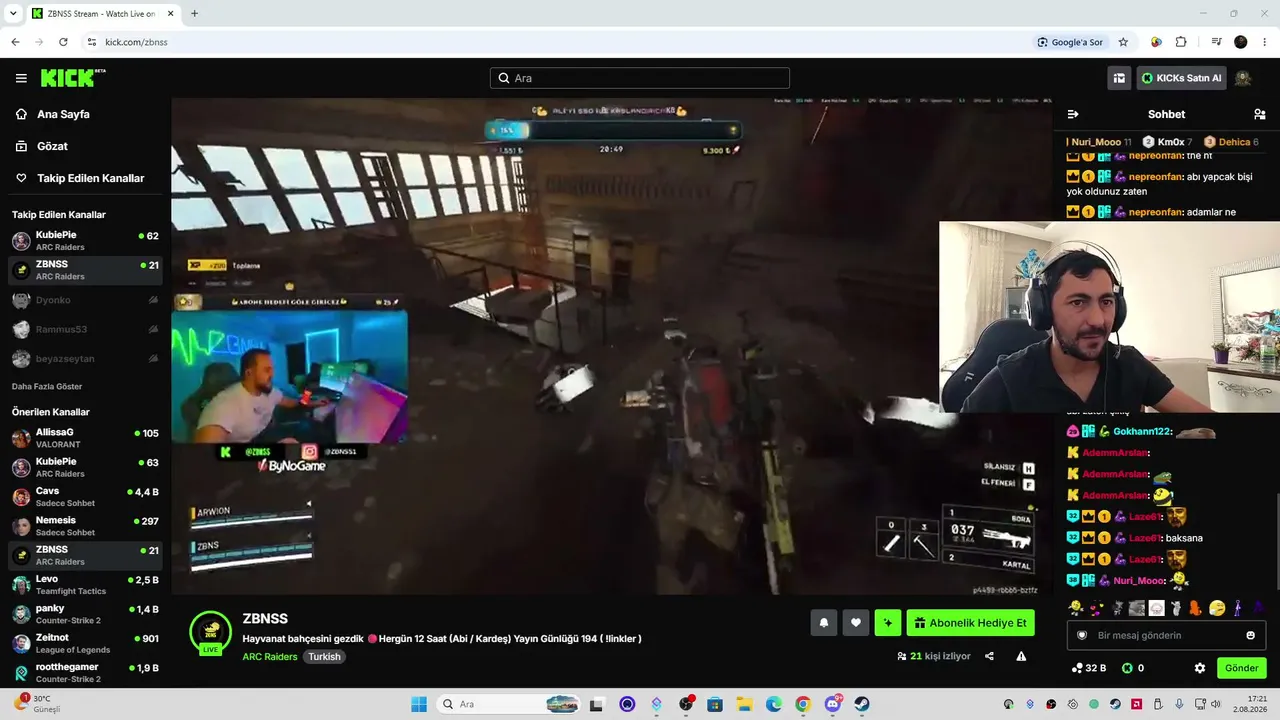Click browser back arrow
The image size is (1280, 720).
coord(15,42)
